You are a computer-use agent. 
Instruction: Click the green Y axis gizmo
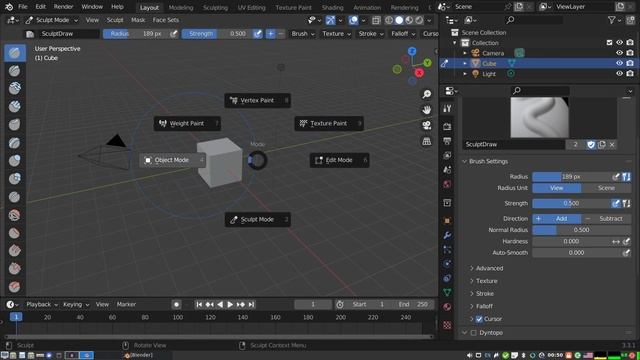[x=427, y=62]
